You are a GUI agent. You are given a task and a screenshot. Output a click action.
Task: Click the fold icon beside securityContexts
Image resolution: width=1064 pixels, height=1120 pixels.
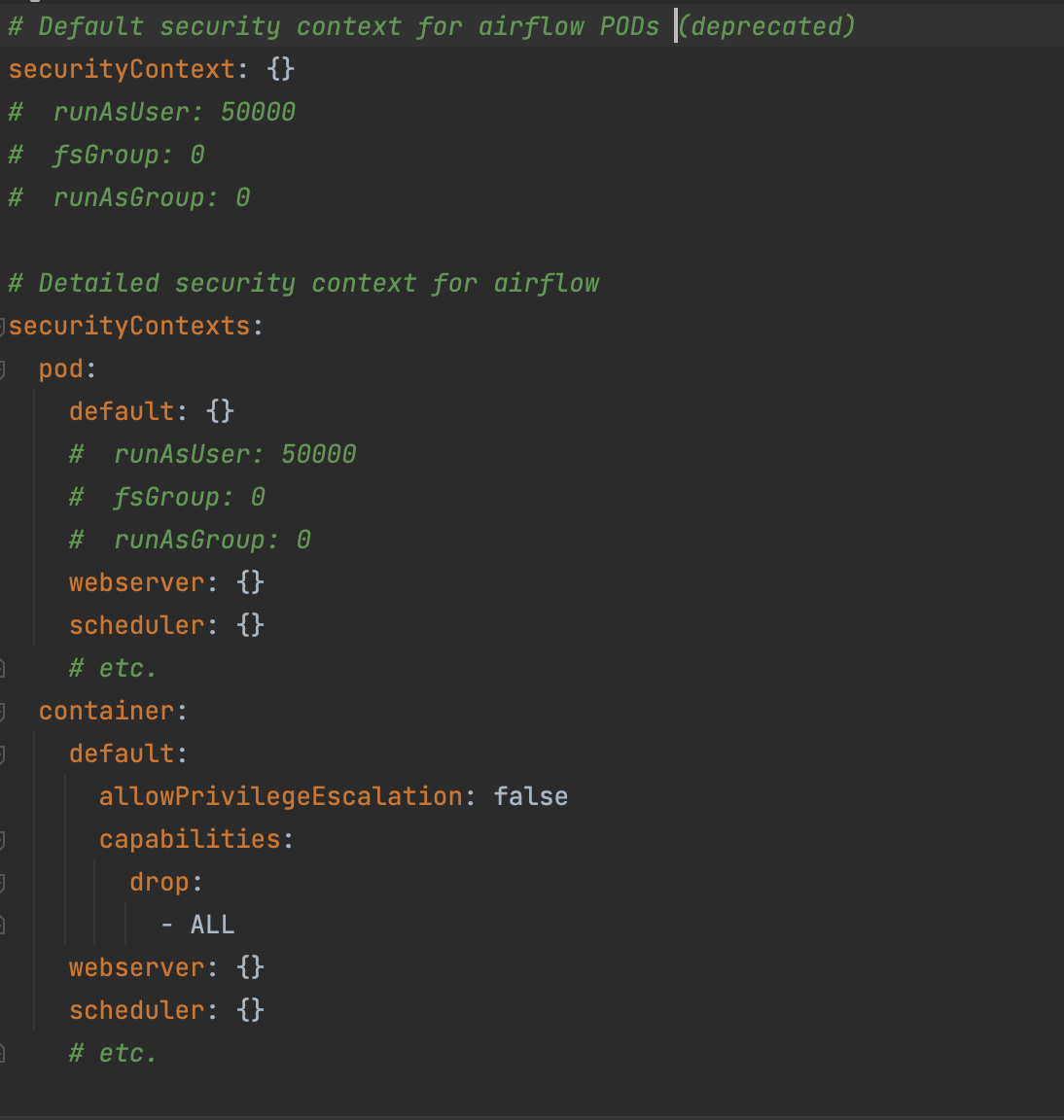pos(4,325)
